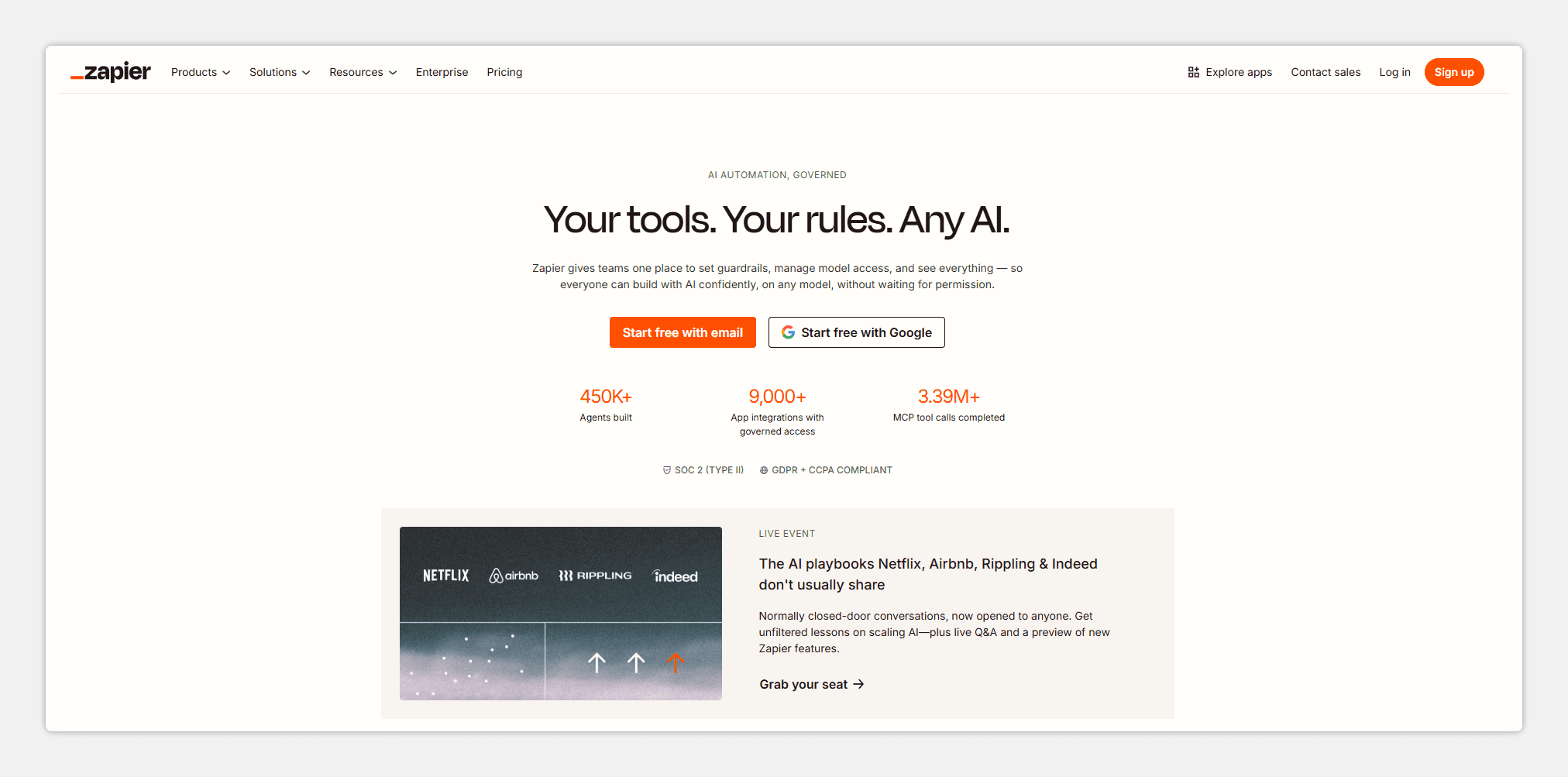The height and width of the screenshot is (777, 1568).
Task: Open the Resources dropdown
Action: click(363, 72)
